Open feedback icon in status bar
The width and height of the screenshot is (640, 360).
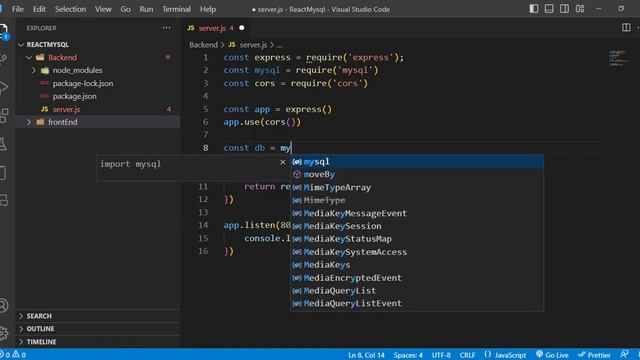click(x=624, y=355)
